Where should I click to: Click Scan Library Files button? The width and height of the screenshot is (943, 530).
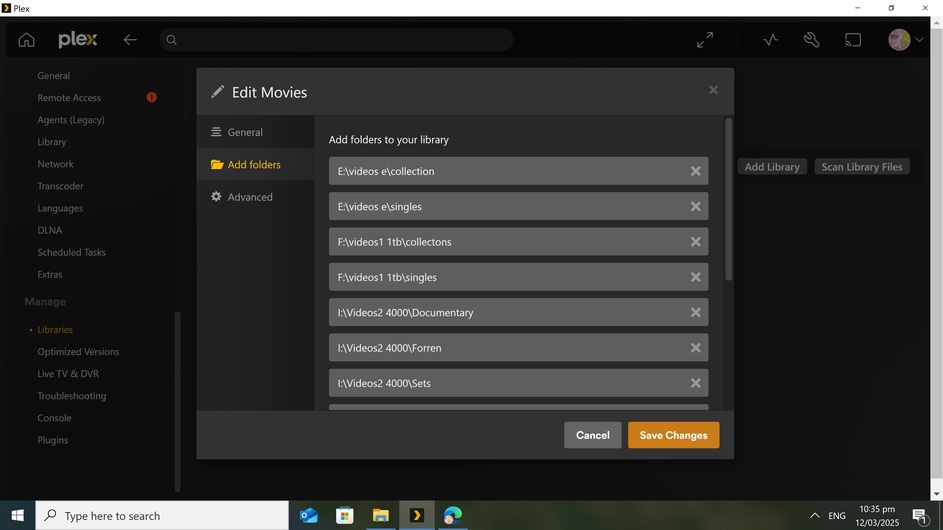pyautogui.click(x=862, y=167)
